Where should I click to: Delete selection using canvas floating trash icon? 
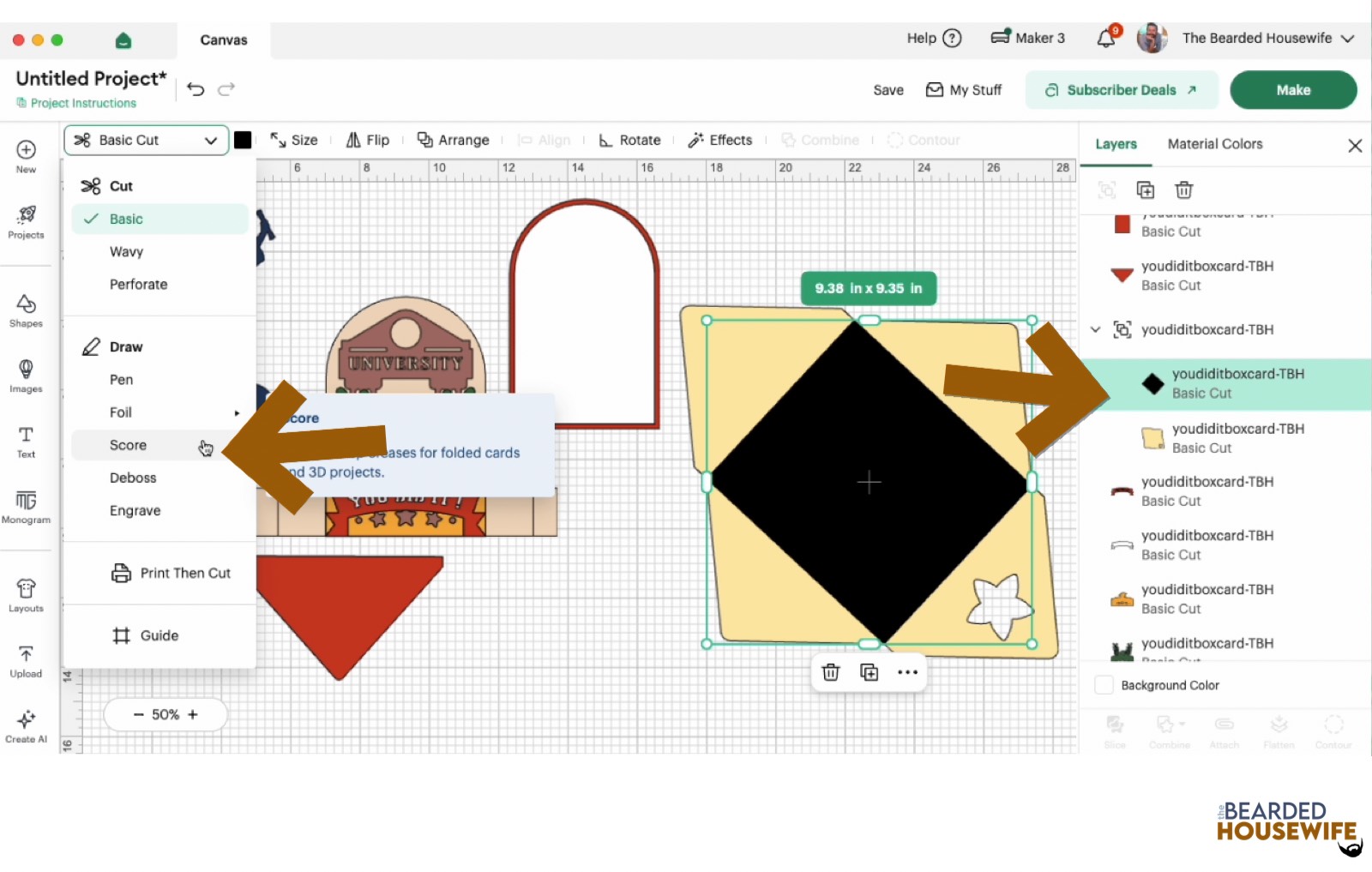point(831,672)
